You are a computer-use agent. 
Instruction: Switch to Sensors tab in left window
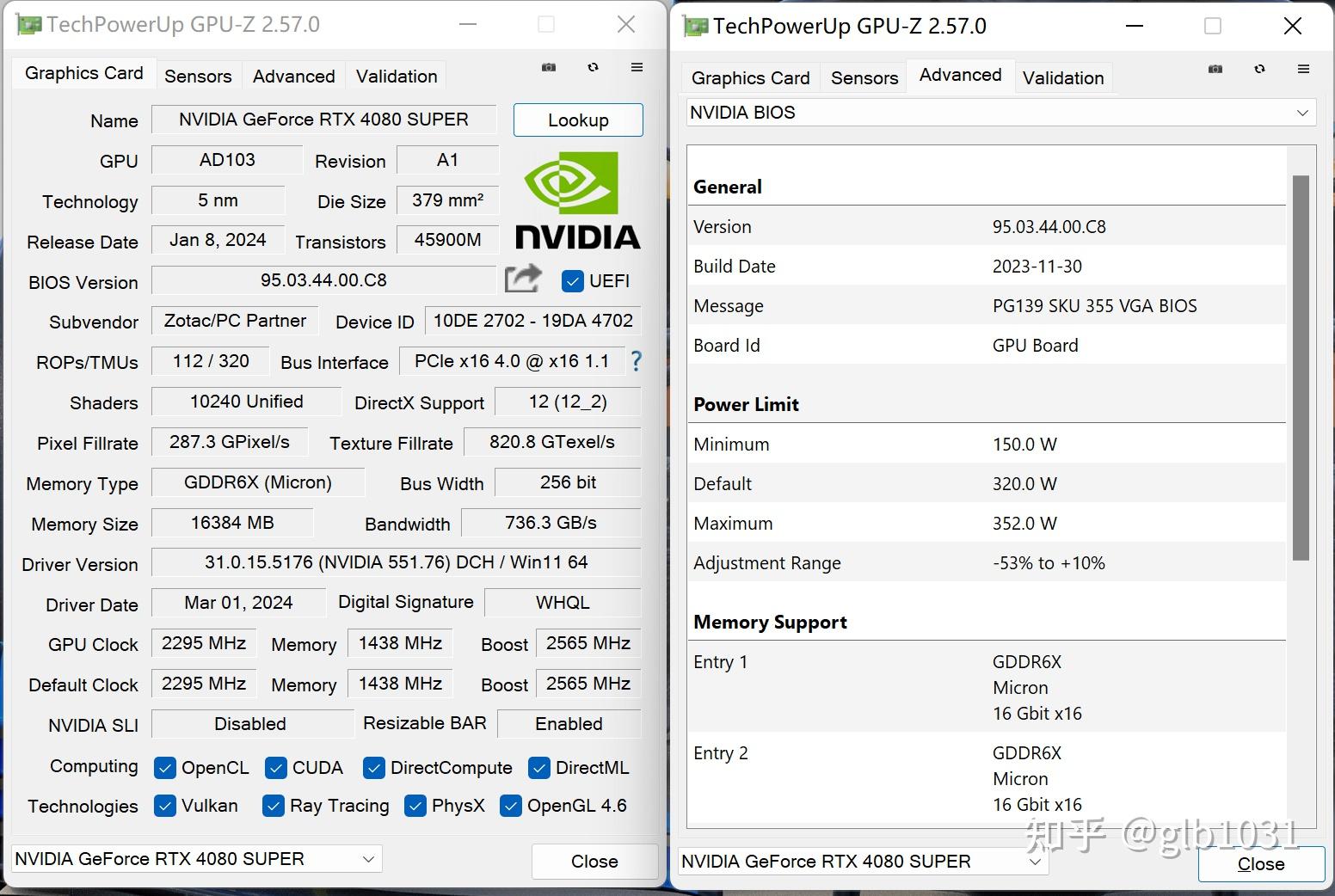coord(198,77)
